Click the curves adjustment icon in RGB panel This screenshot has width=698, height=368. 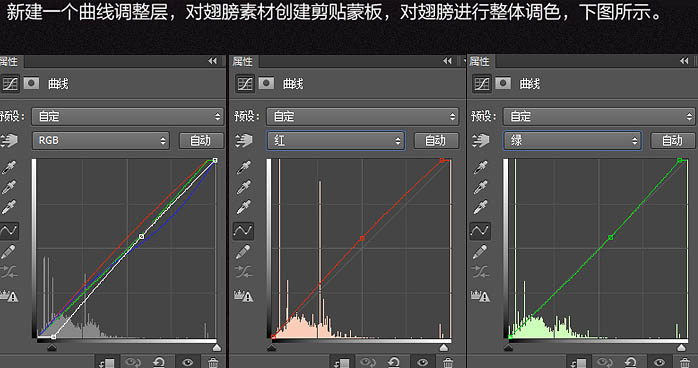tap(10, 84)
